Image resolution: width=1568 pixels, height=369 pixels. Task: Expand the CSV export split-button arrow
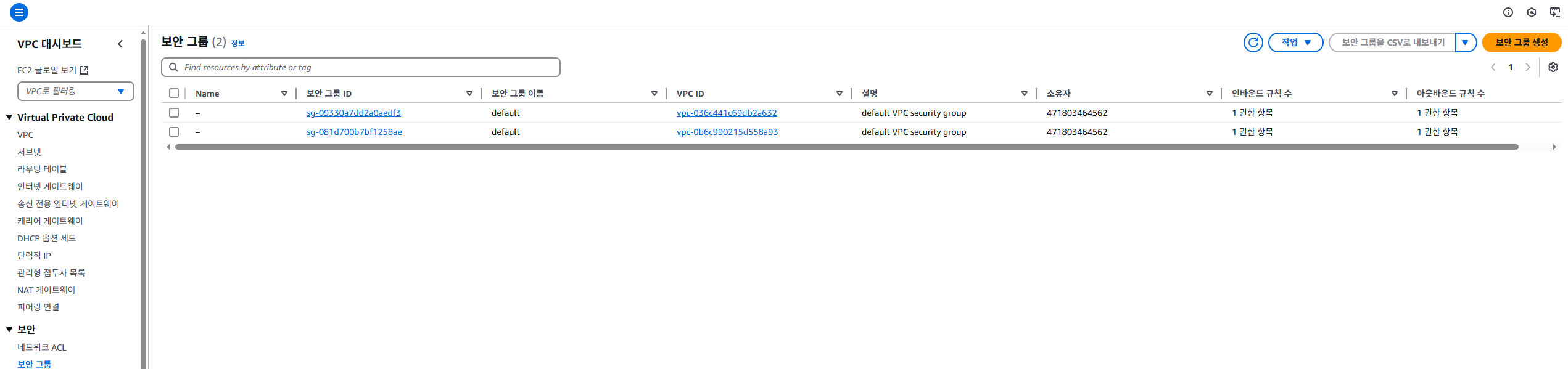tap(1465, 43)
